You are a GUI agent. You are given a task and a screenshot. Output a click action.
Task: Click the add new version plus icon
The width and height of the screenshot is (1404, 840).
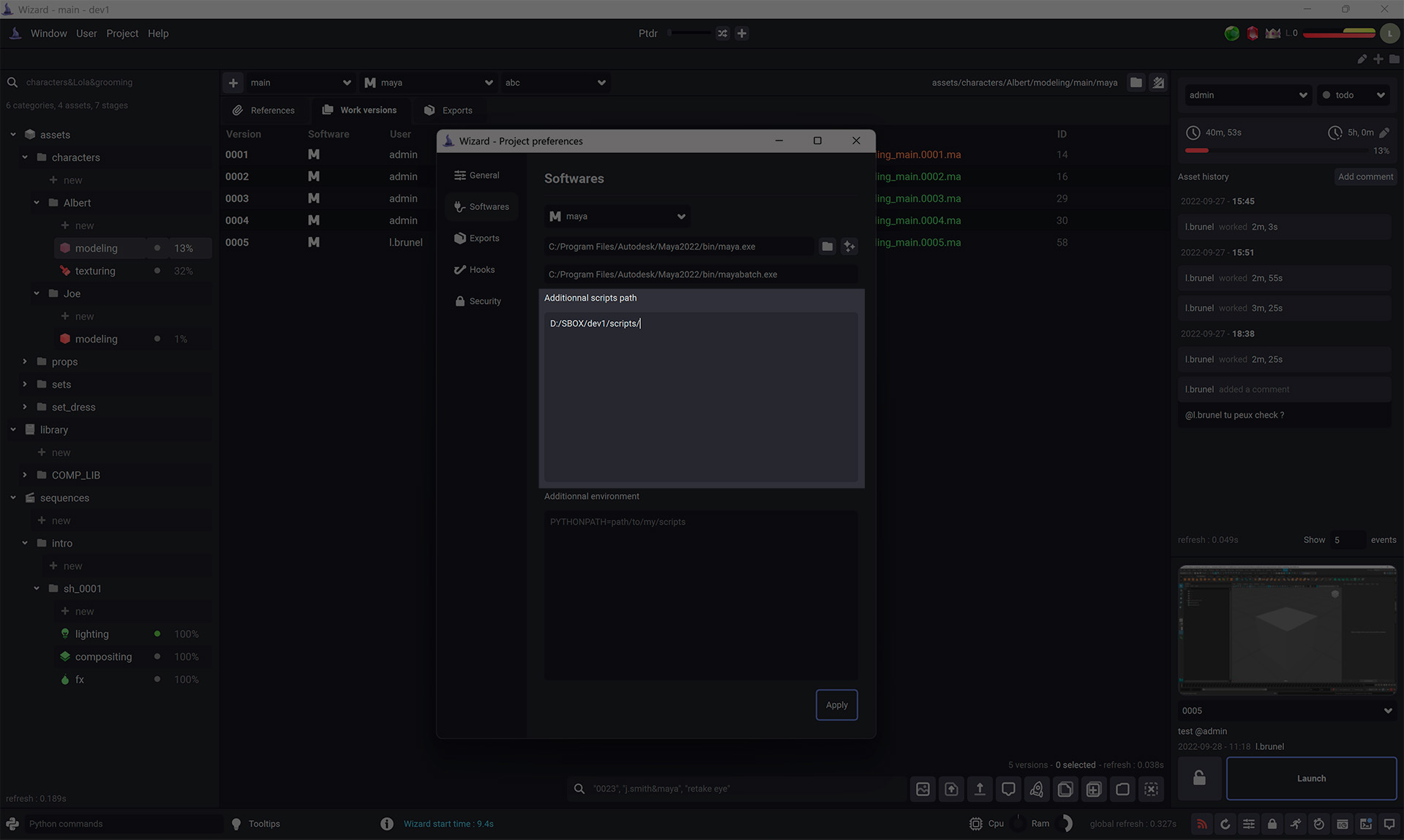tap(1094, 789)
